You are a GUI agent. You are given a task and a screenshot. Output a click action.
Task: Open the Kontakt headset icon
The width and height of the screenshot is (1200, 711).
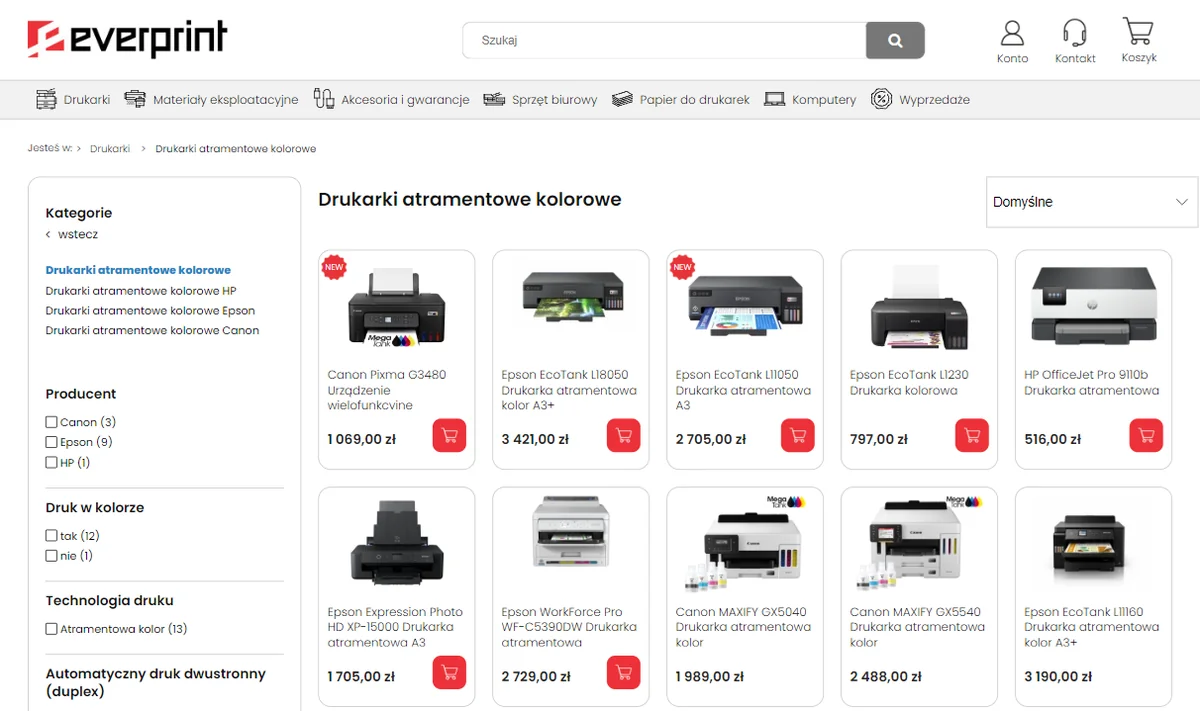[1075, 33]
